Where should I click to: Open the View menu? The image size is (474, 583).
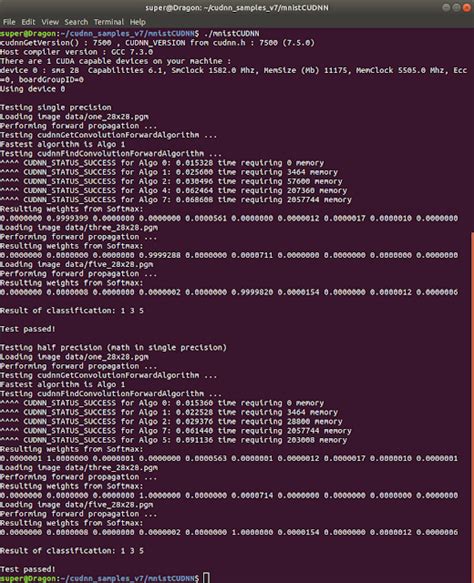click(50, 22)
